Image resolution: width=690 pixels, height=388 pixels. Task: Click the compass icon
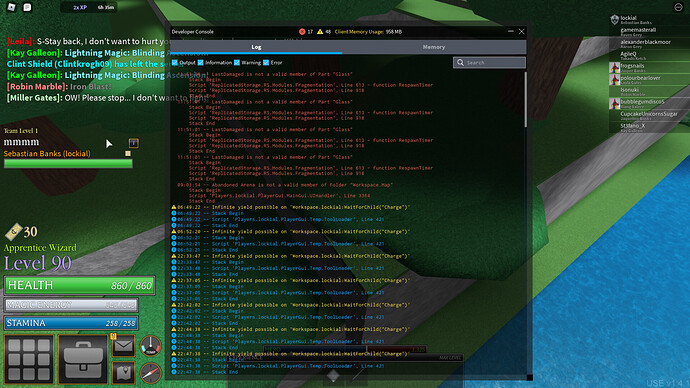[x=150, y=373]
